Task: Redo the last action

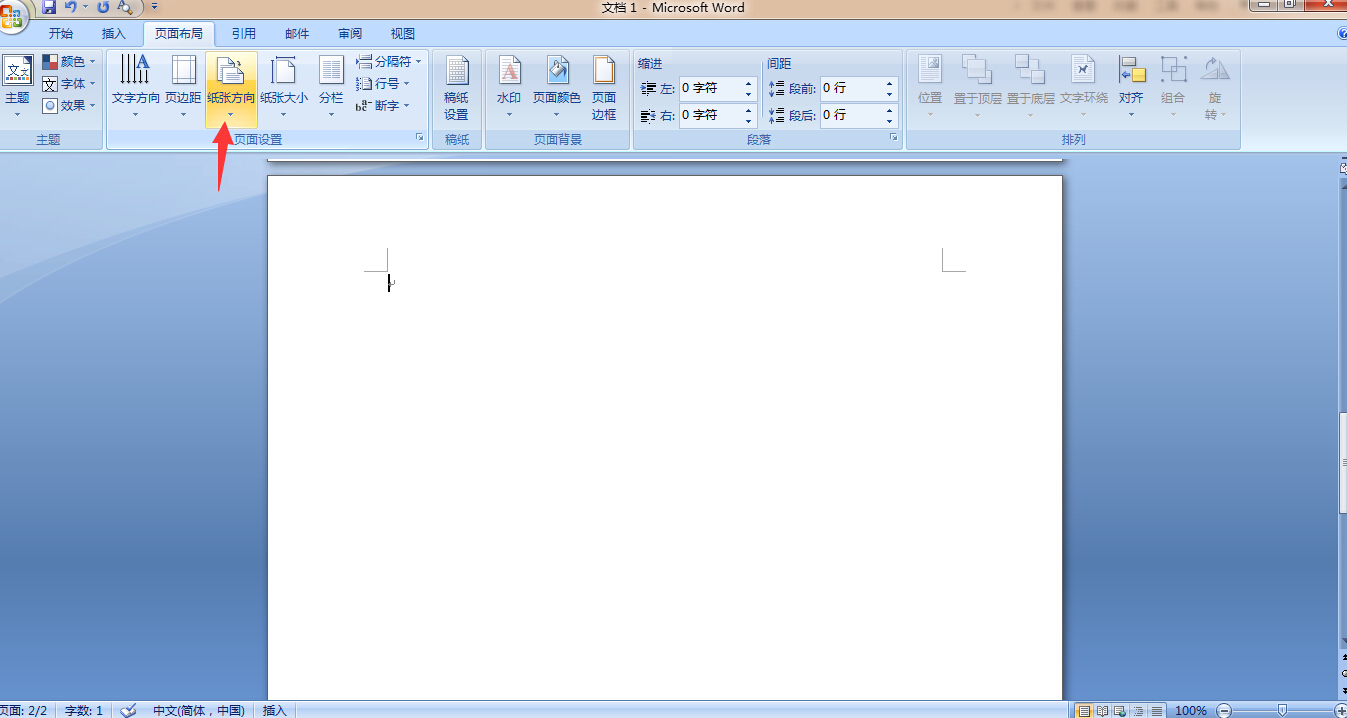Action: 103,7
